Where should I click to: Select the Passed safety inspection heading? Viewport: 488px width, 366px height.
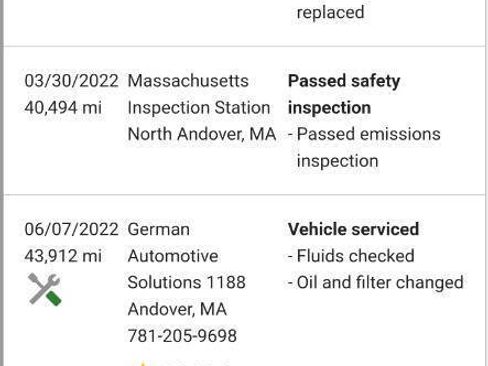344,94
